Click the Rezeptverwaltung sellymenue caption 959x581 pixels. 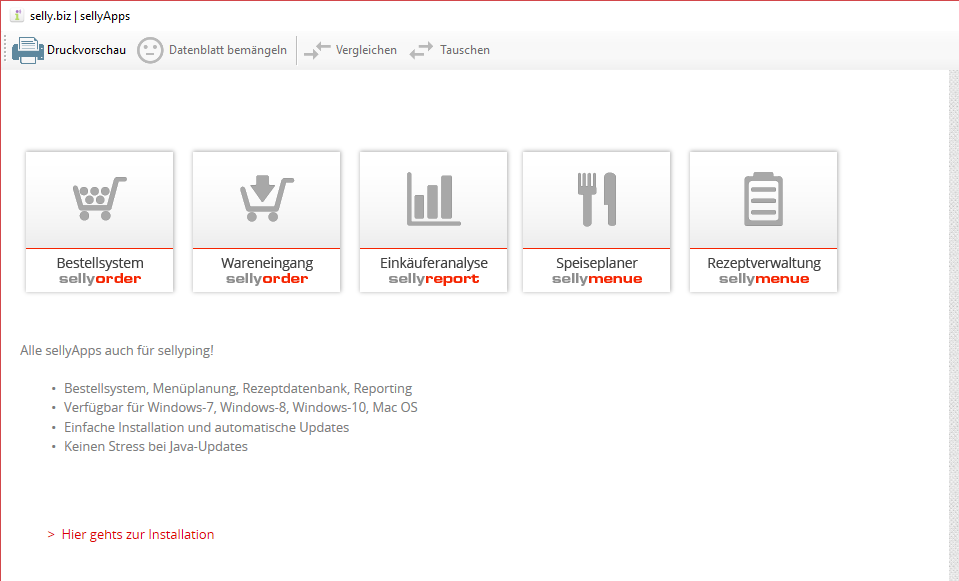click(x=763, y=270)
